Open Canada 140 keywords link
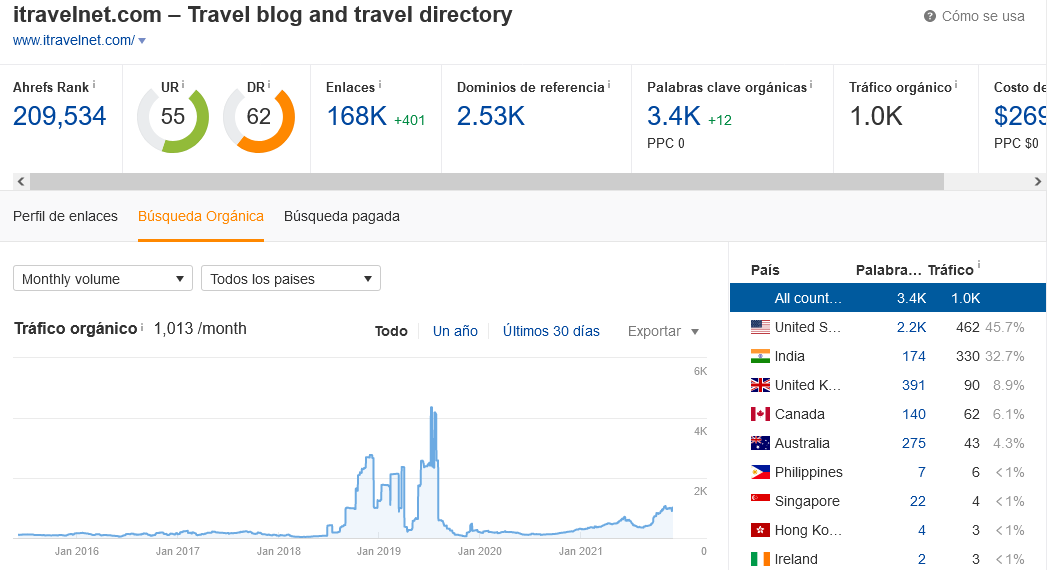The width and height of the screenshot is (1051, 570). pyautogui.click(x=914, y=414)
